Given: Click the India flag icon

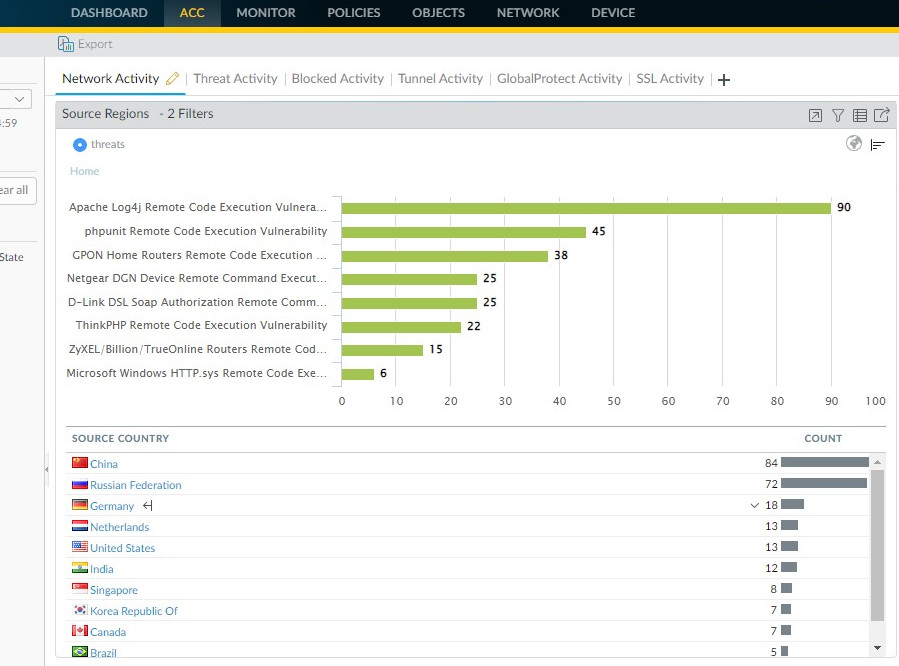Looking at the screenshot, I should [80, 568].
